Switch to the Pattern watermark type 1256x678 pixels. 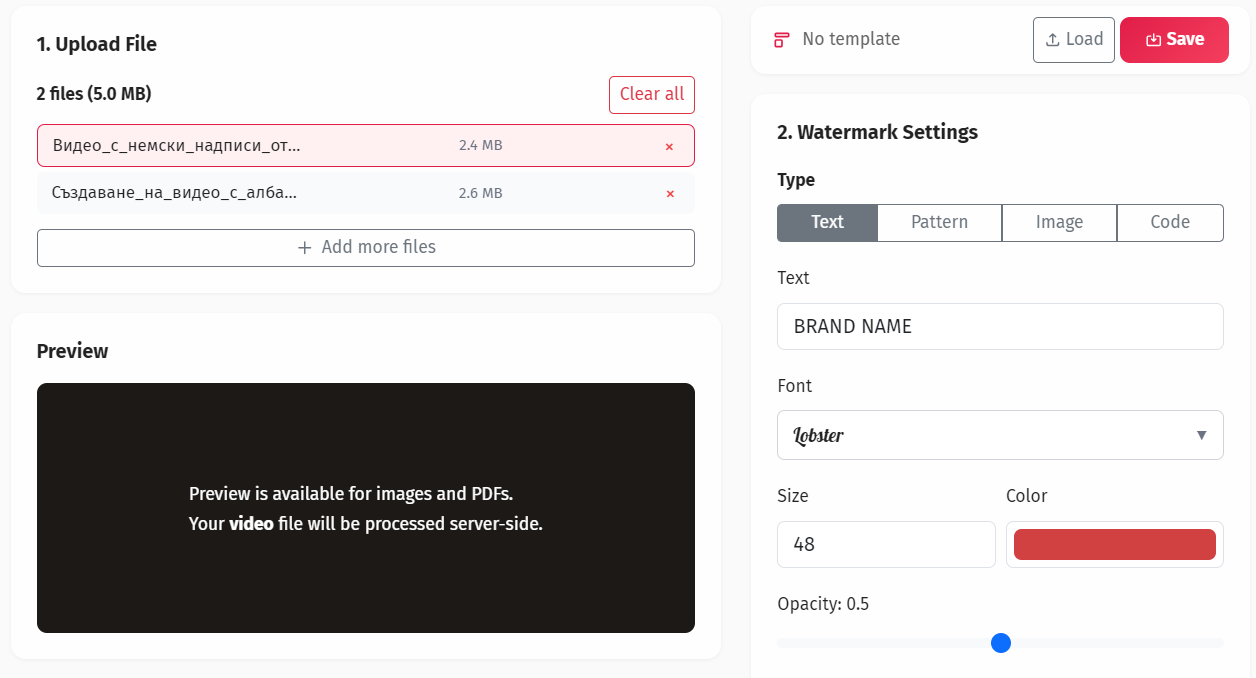click(939, 222)
